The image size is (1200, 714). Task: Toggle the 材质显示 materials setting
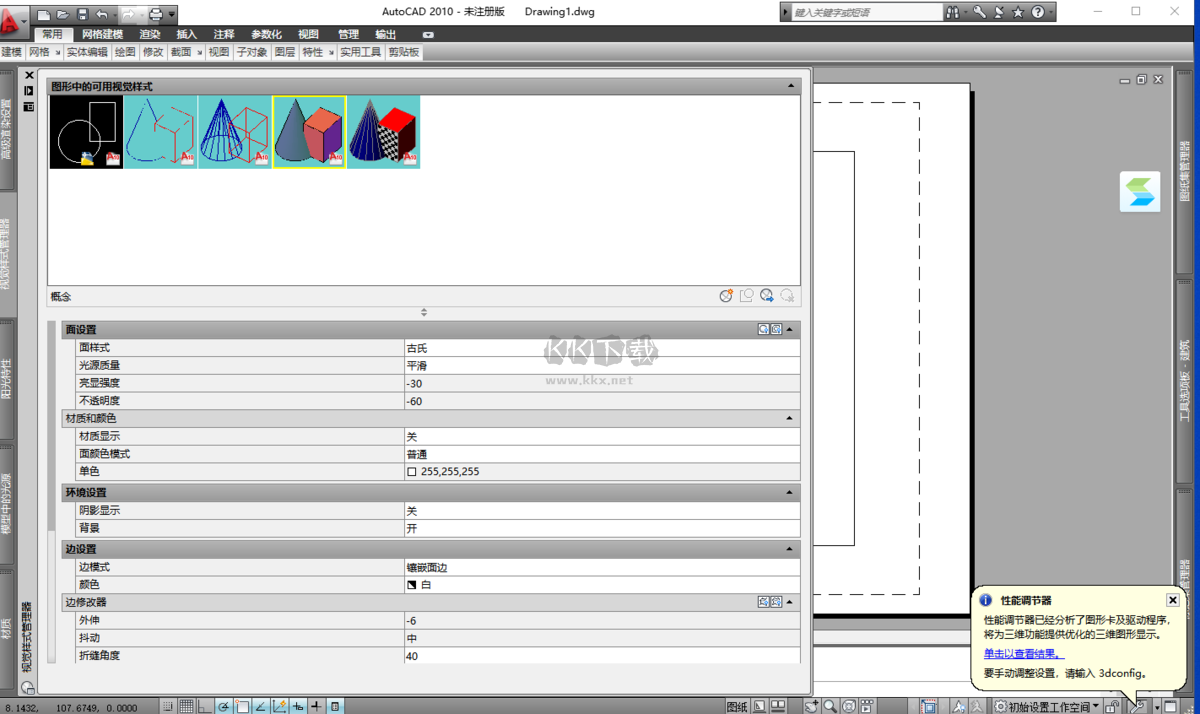pos(600,437)
